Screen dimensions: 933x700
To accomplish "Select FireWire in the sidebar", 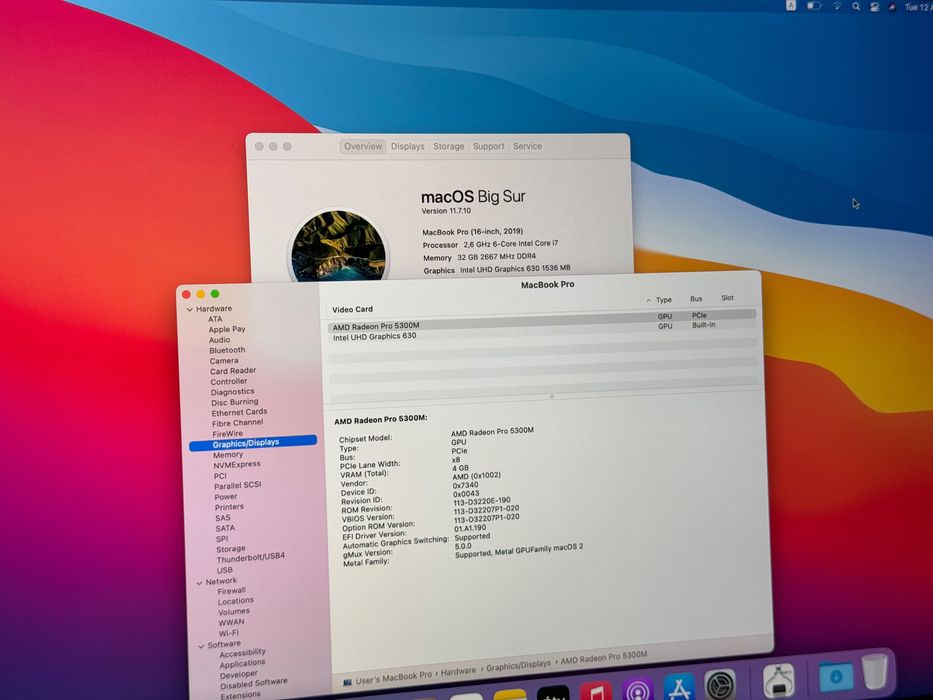I will [227, 434].
